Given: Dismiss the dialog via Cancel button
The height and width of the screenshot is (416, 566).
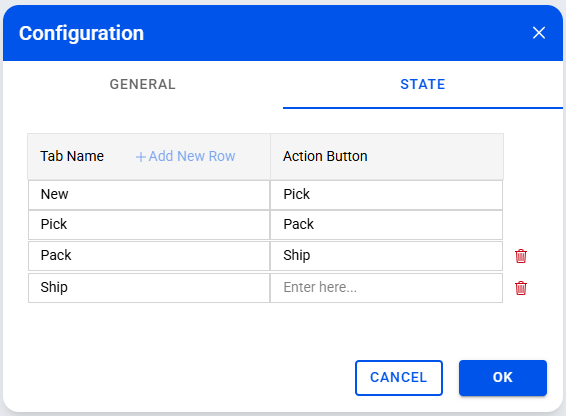Looking at the screenshot, I should tap(399, 377).
